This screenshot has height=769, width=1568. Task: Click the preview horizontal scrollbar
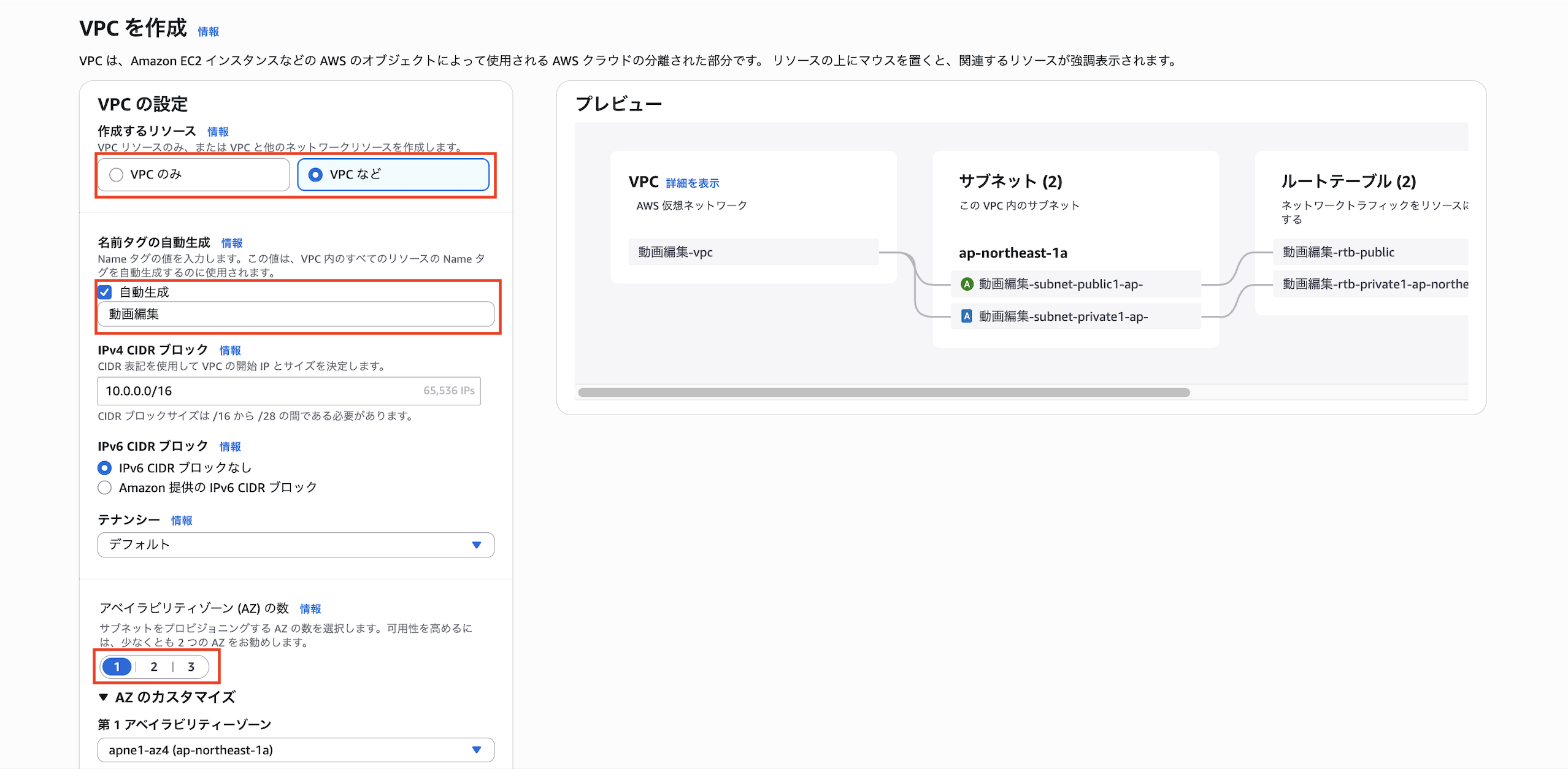(x=883, y=392)
